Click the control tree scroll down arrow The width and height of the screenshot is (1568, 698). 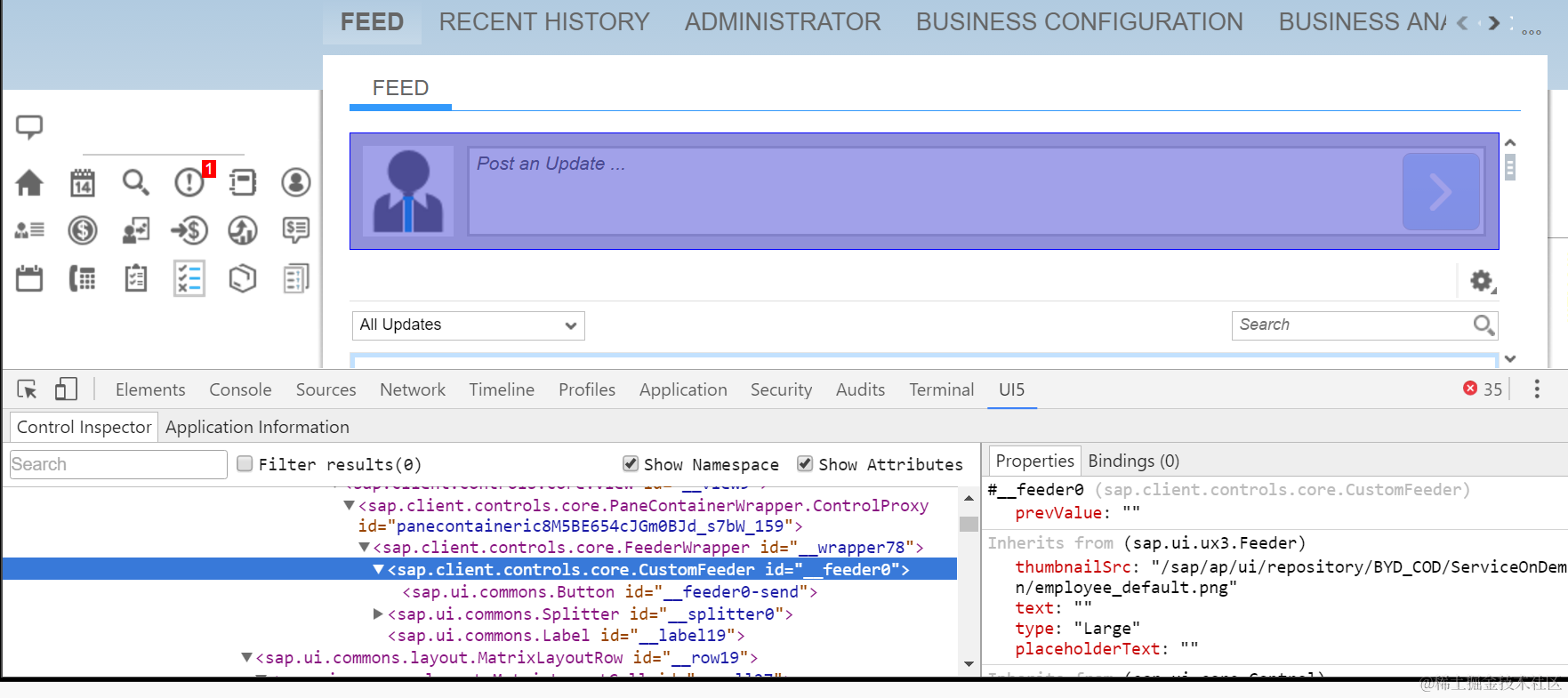click(x=969, y=664)
